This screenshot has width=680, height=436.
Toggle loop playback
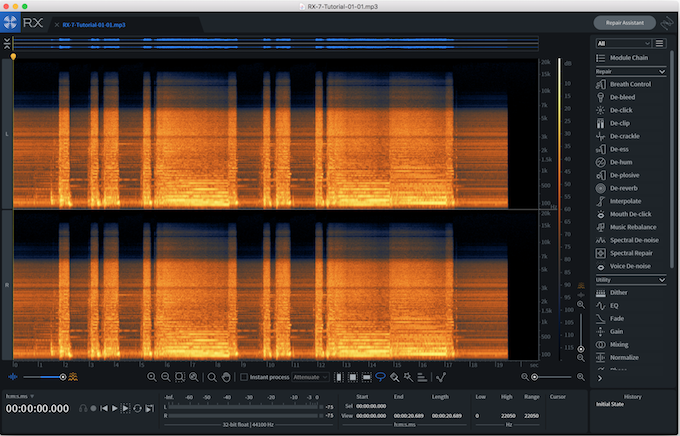click(137, 409)
